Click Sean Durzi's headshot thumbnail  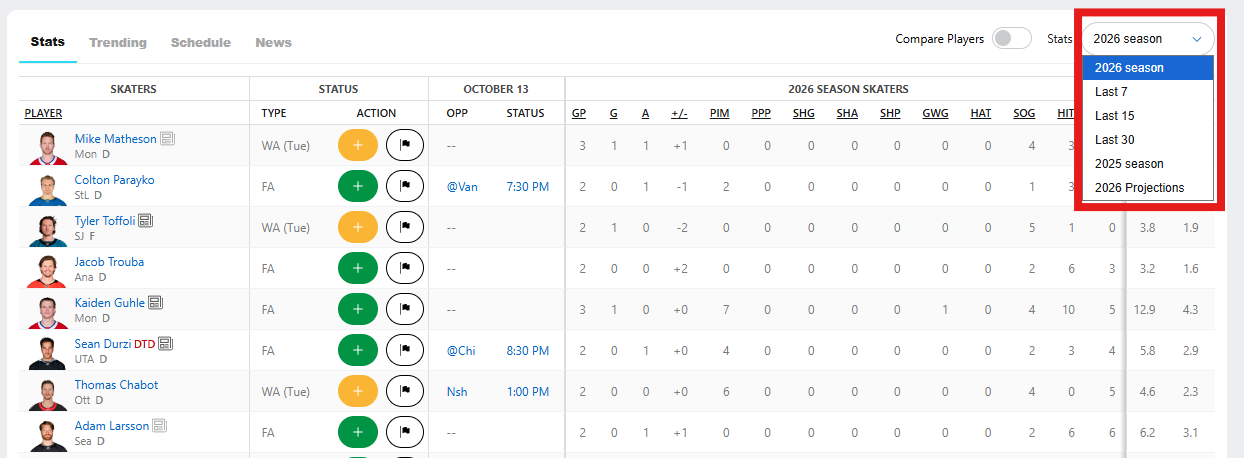coord(45,350)
